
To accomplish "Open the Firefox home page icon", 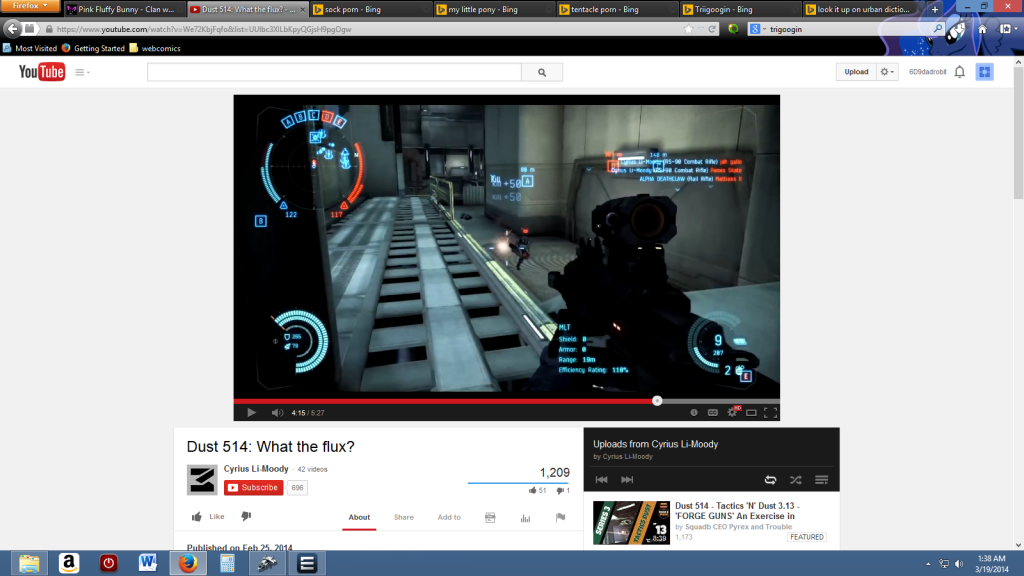I will (982, 29).
